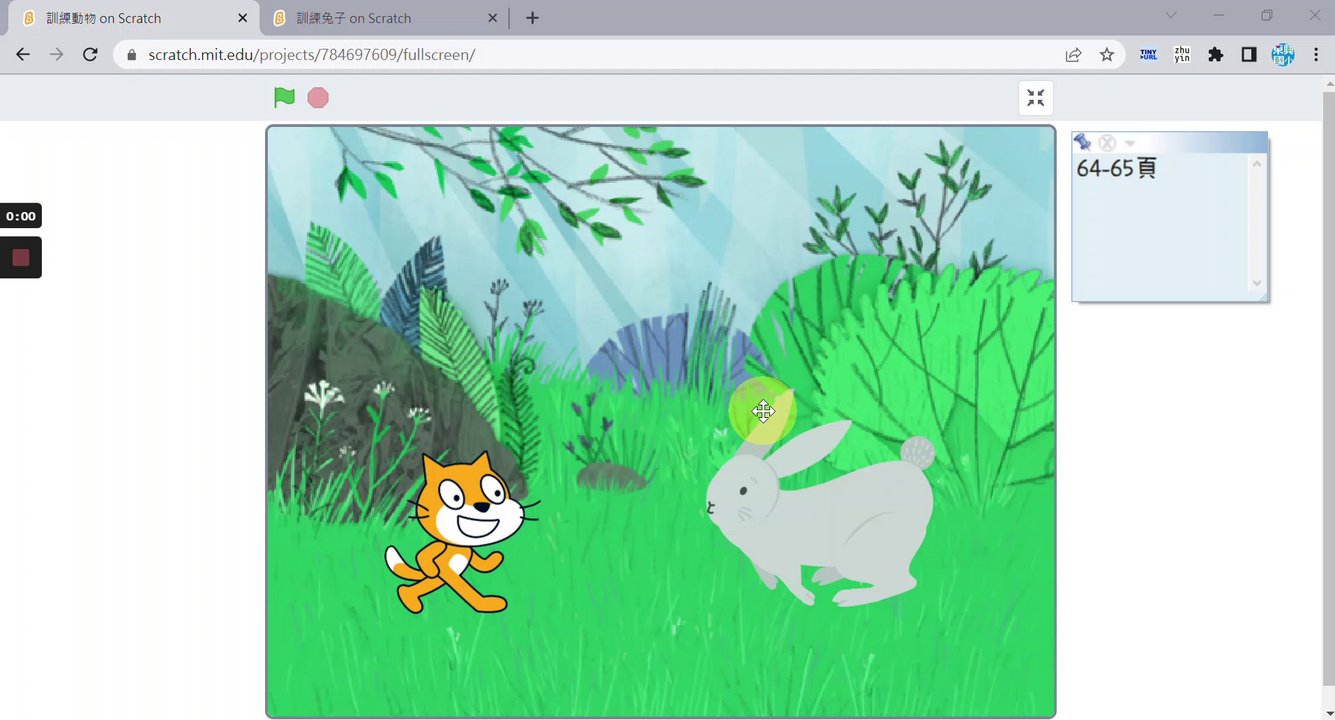Click the green flag to start project

(x=284, y=97)
